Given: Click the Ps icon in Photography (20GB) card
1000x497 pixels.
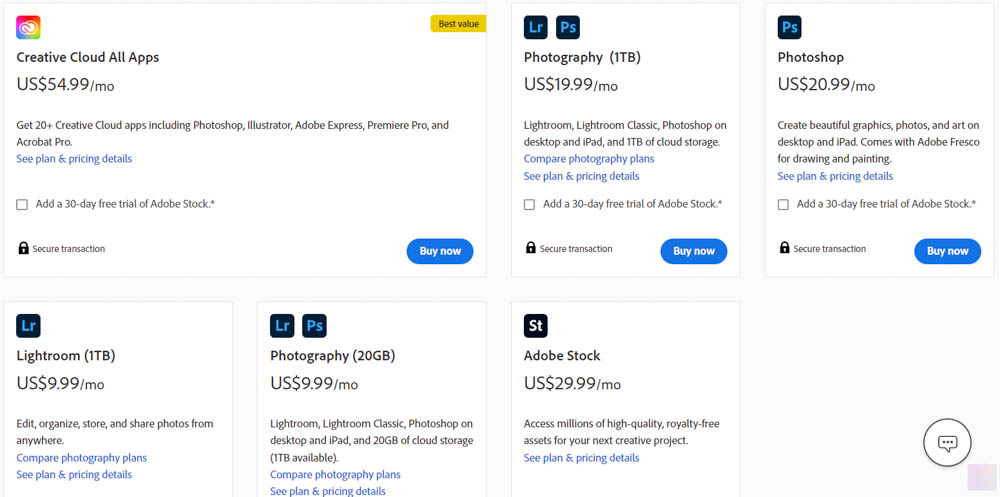Looking at the screenshot, I should tap(314, 326).
